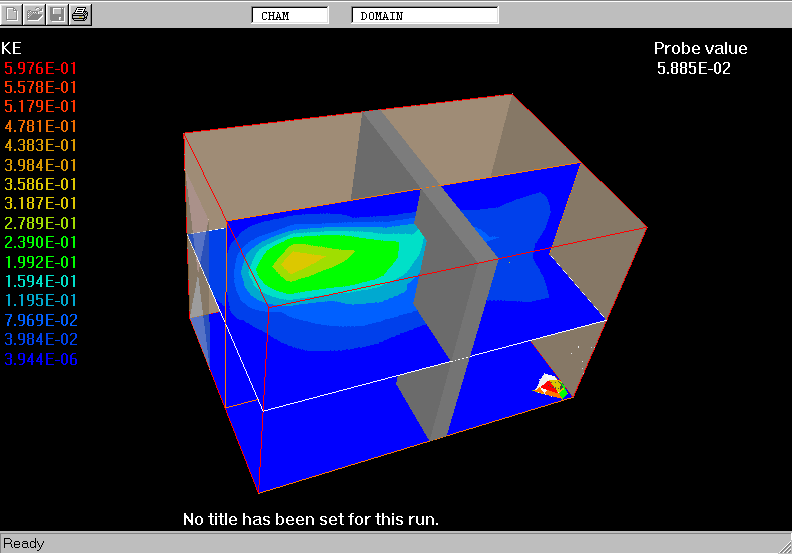Viewport: 792px width, 554px height.
Task: Click the legend value 1.195E-01
Action: tap(41, 300)
